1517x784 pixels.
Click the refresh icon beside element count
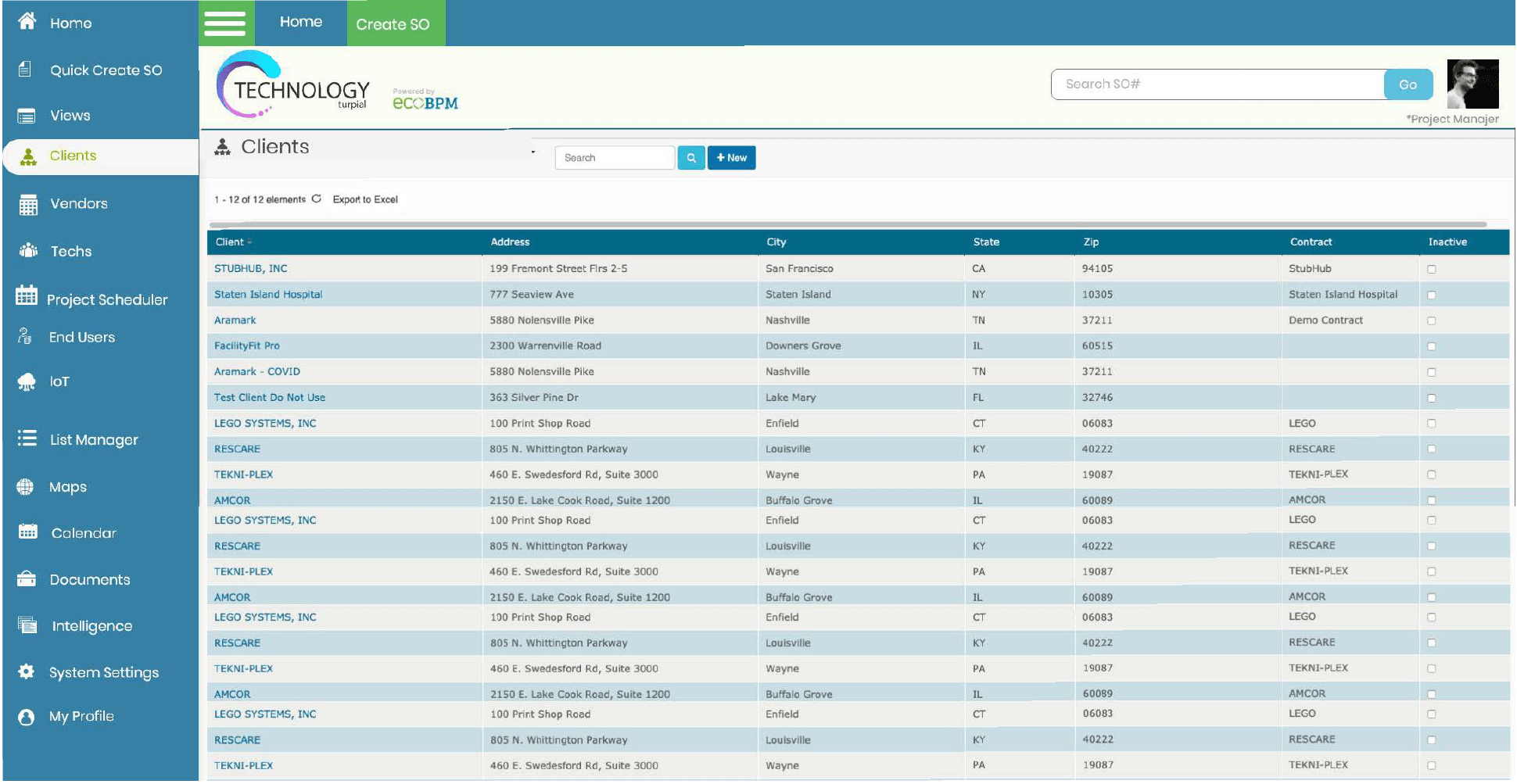pyautogui.click(x=317, y=199)
